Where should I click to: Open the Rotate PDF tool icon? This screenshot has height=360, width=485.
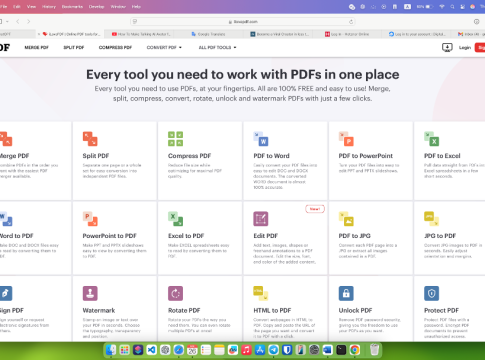[175, 293]
